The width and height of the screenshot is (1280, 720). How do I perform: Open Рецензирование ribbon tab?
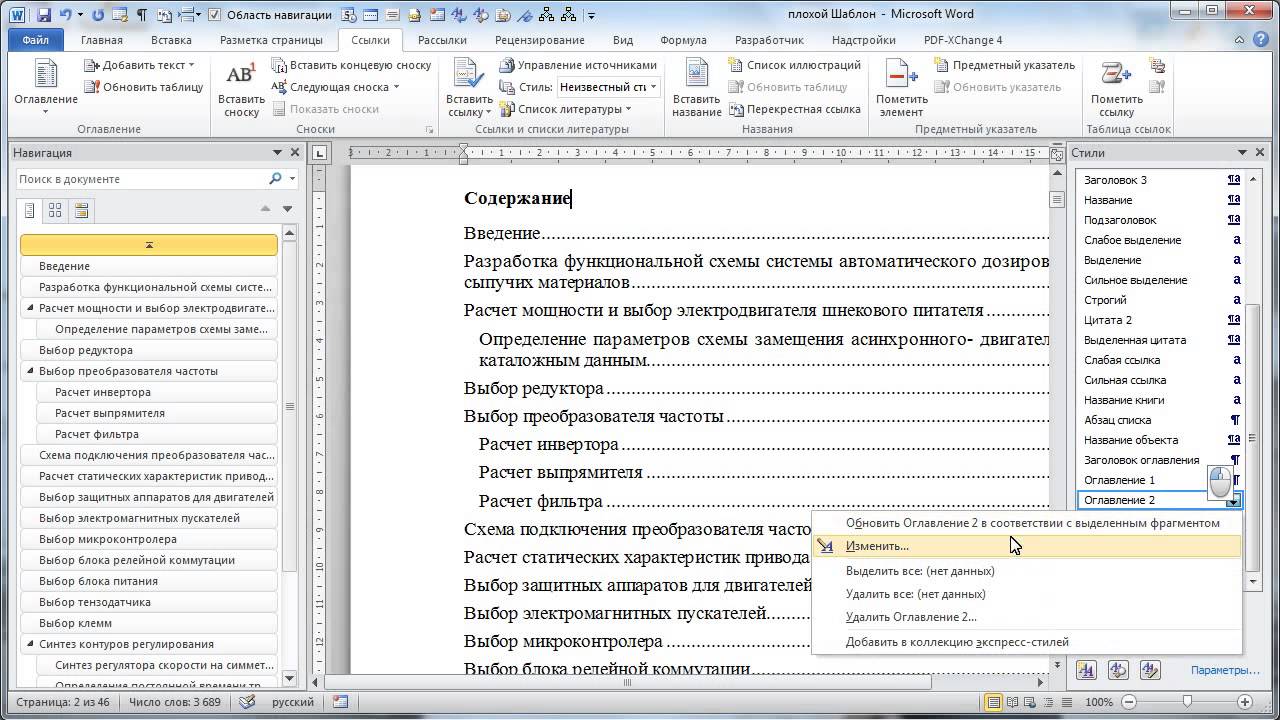pos(540,40)
